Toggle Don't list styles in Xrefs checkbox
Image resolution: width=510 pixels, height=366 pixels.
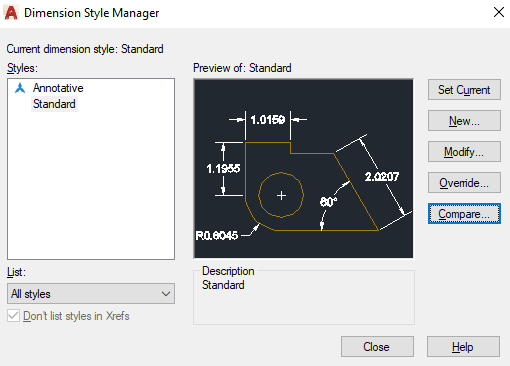(x=13, y=316)
